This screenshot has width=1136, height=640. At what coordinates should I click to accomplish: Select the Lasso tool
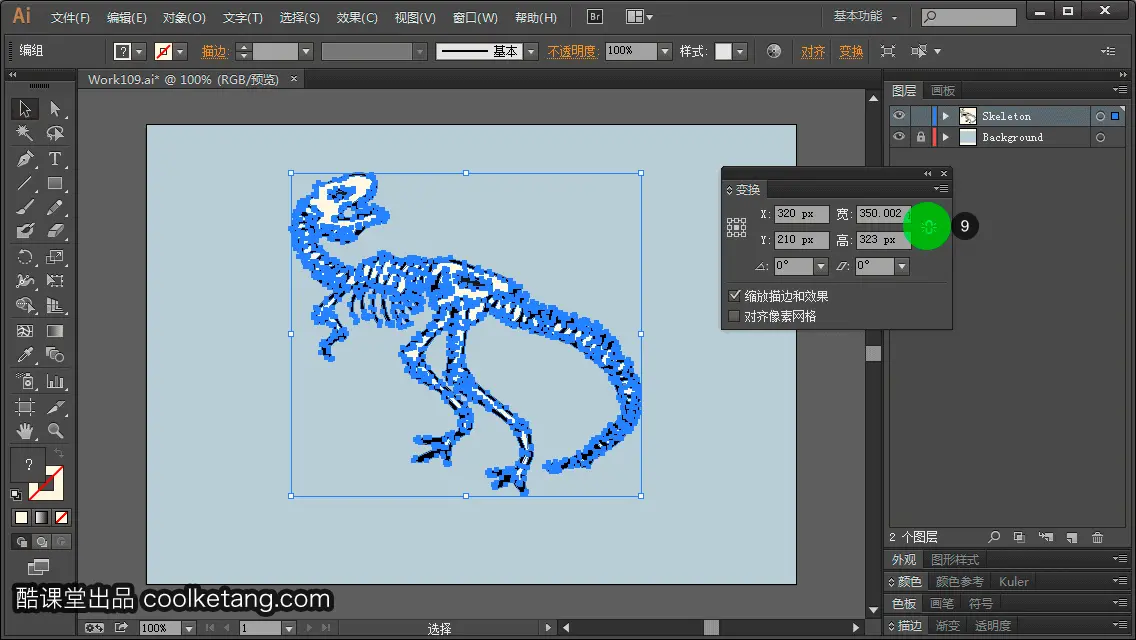pos(55,133)
